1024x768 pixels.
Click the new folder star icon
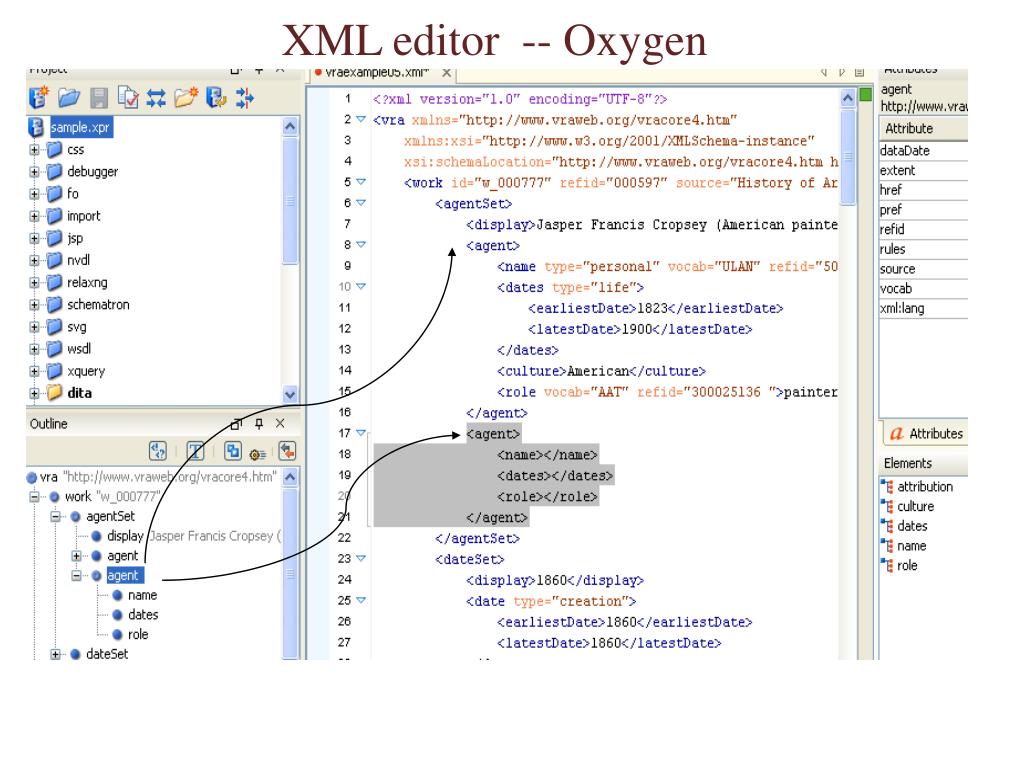[186, 97]
